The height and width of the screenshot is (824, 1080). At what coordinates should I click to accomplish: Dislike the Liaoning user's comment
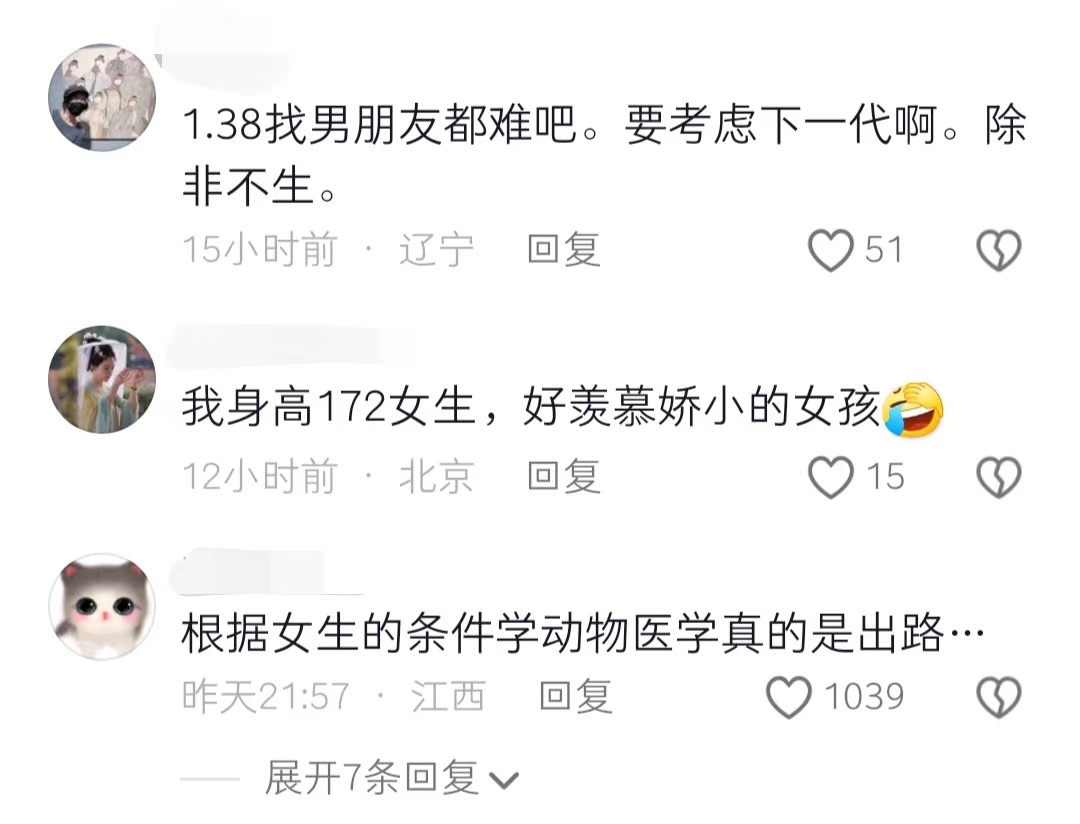pyautogui.click(x=999, y=250)
